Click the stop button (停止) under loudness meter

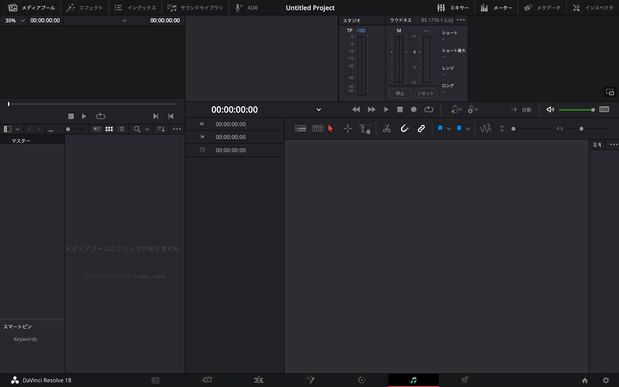pyautogui.click(x=400, y=93)
